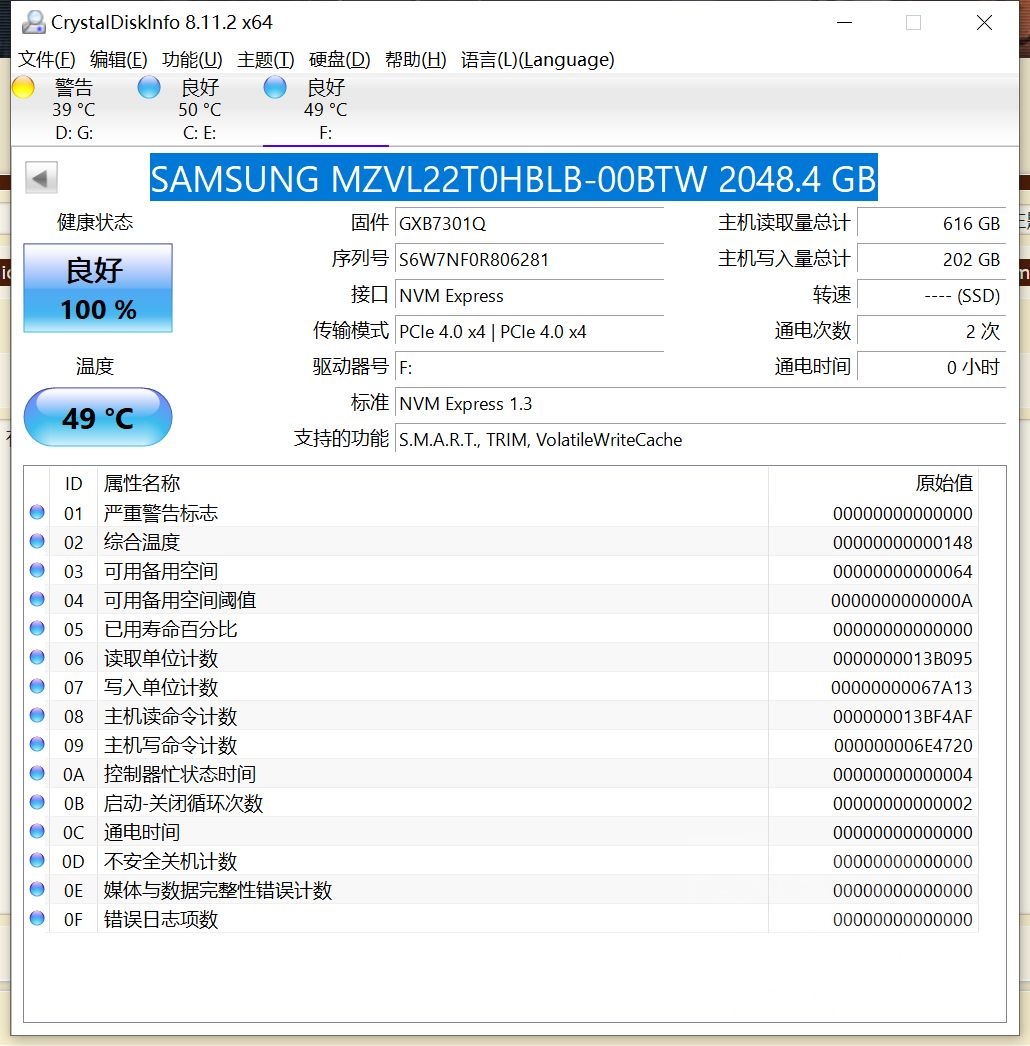Select the yellow warning disk icon for drive D:G:

pos(22,87)
